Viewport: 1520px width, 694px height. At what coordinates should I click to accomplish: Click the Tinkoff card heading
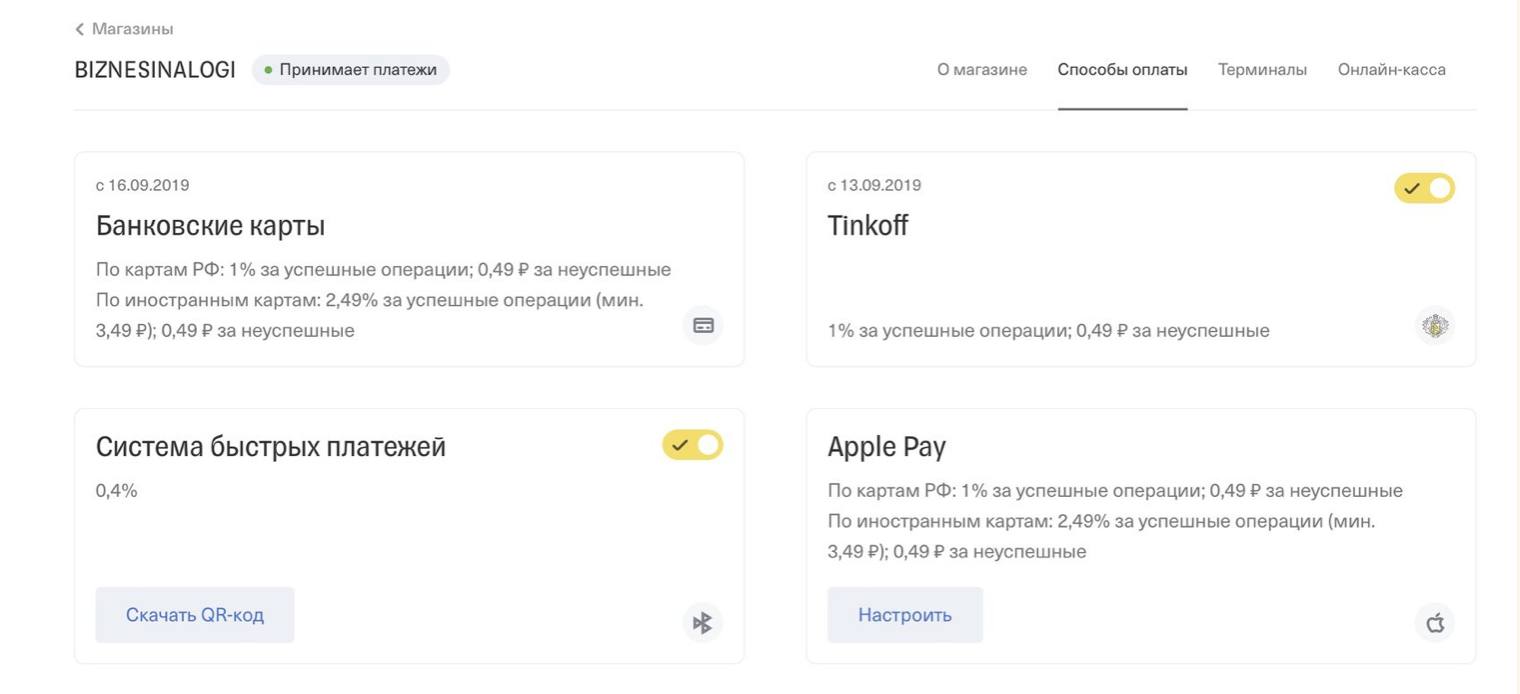pyautogui.click(x=868, y=226)
